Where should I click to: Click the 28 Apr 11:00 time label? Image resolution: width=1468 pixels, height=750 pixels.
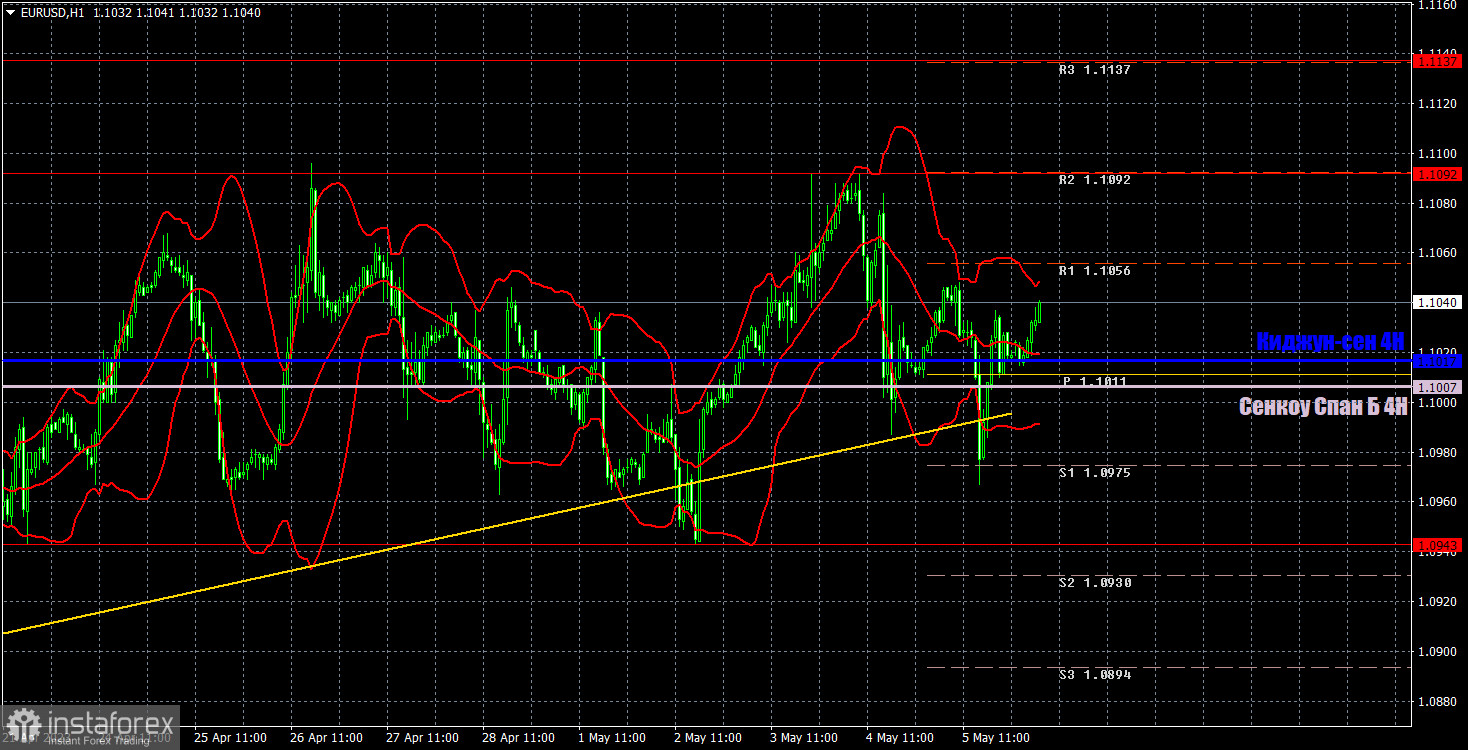518,738
